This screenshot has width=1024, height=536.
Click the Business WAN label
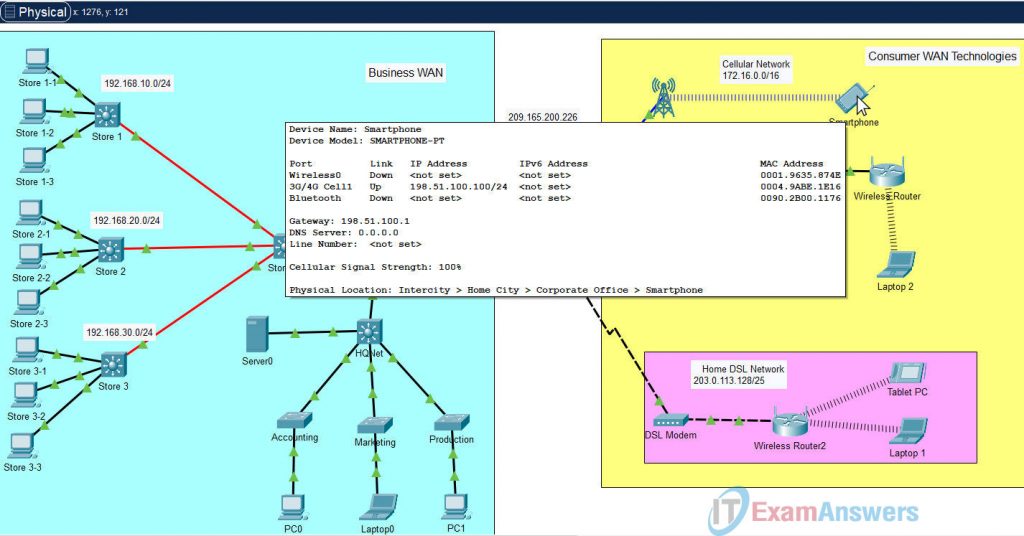pos(406,73)
